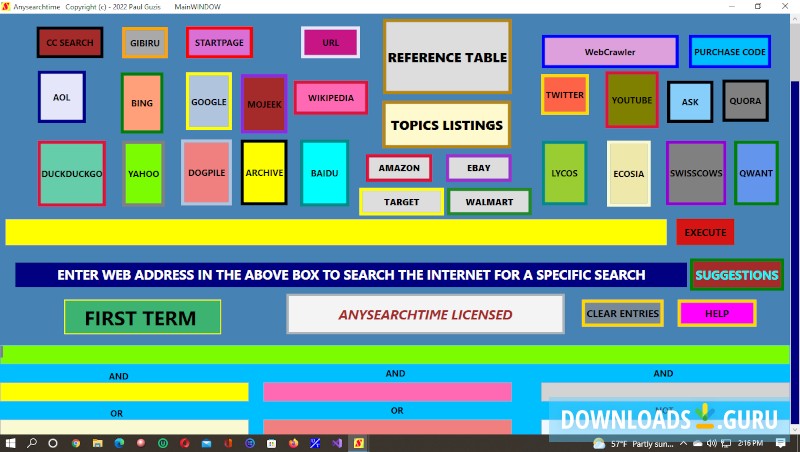This screenshot has width=800, height=452.
Task: Focus the yellow AND term field
Action: tap(124, 392)
